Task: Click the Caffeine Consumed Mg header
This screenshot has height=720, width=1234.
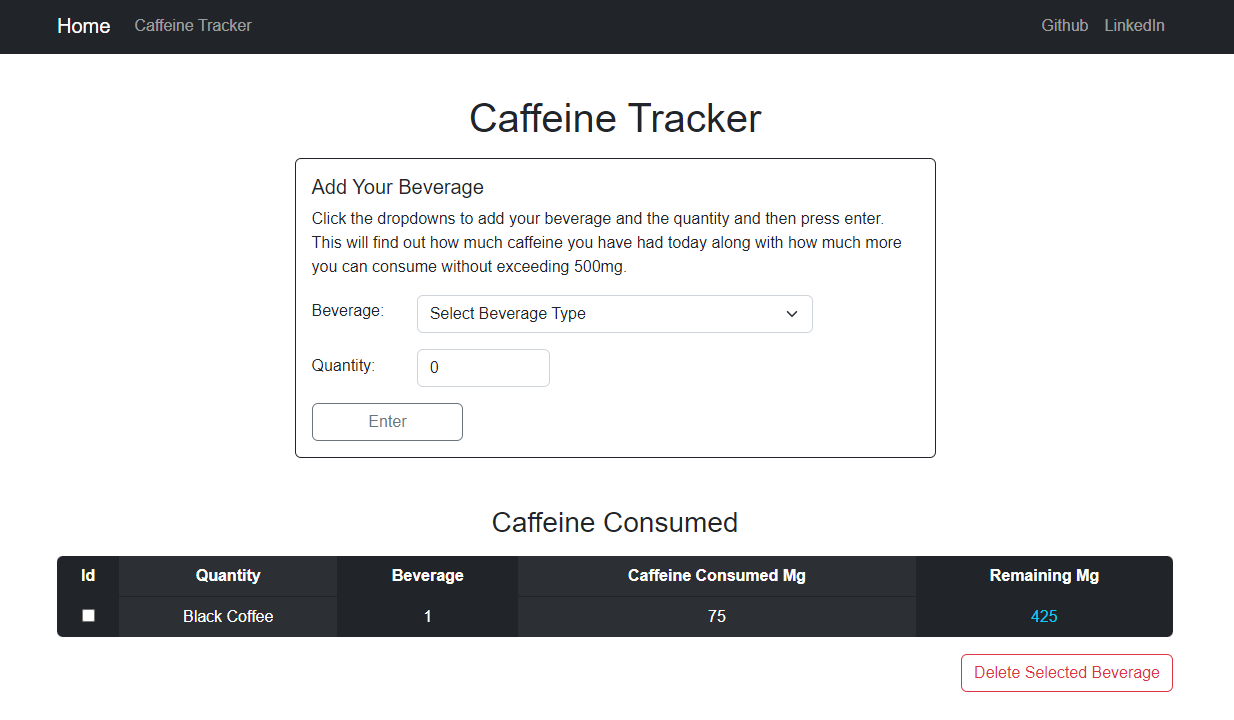Action: point(716,575)
